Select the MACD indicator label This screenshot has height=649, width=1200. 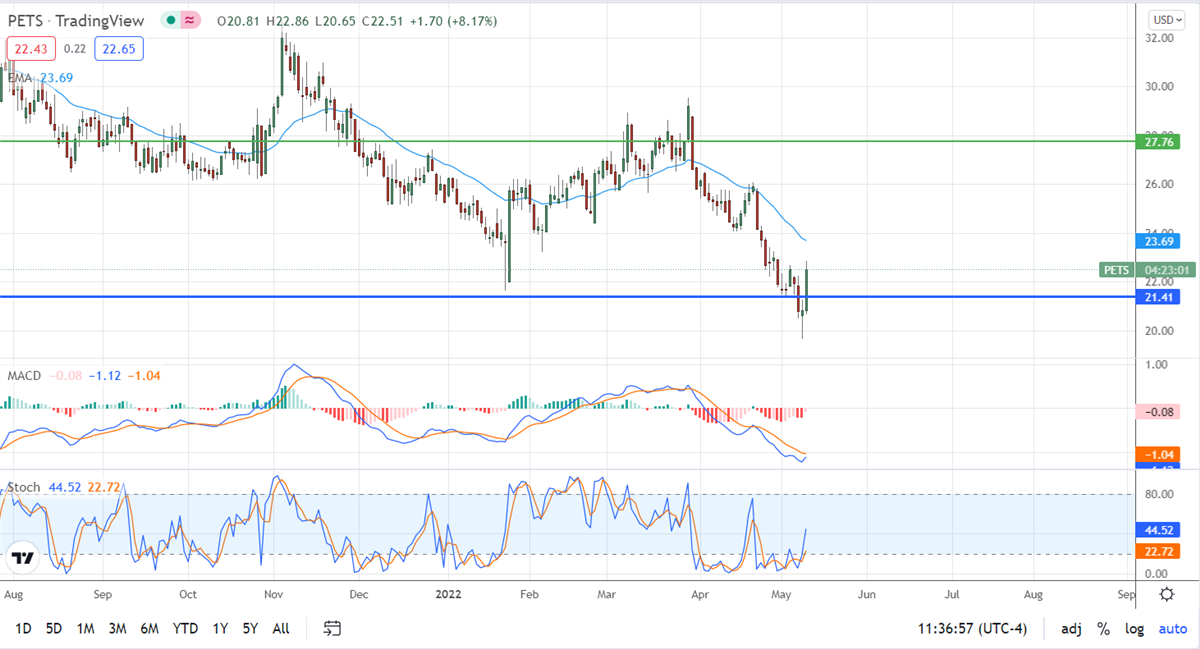(x=24, y=375)
